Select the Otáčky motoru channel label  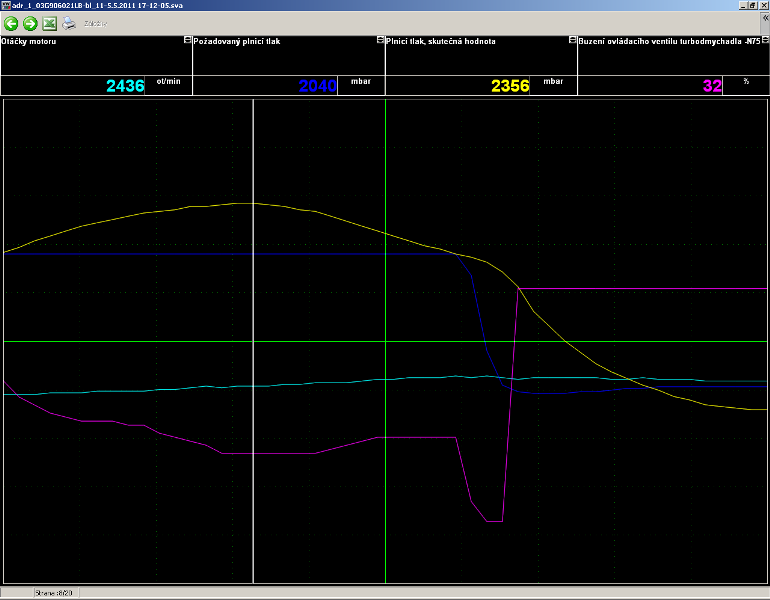(x=28, y=41)
